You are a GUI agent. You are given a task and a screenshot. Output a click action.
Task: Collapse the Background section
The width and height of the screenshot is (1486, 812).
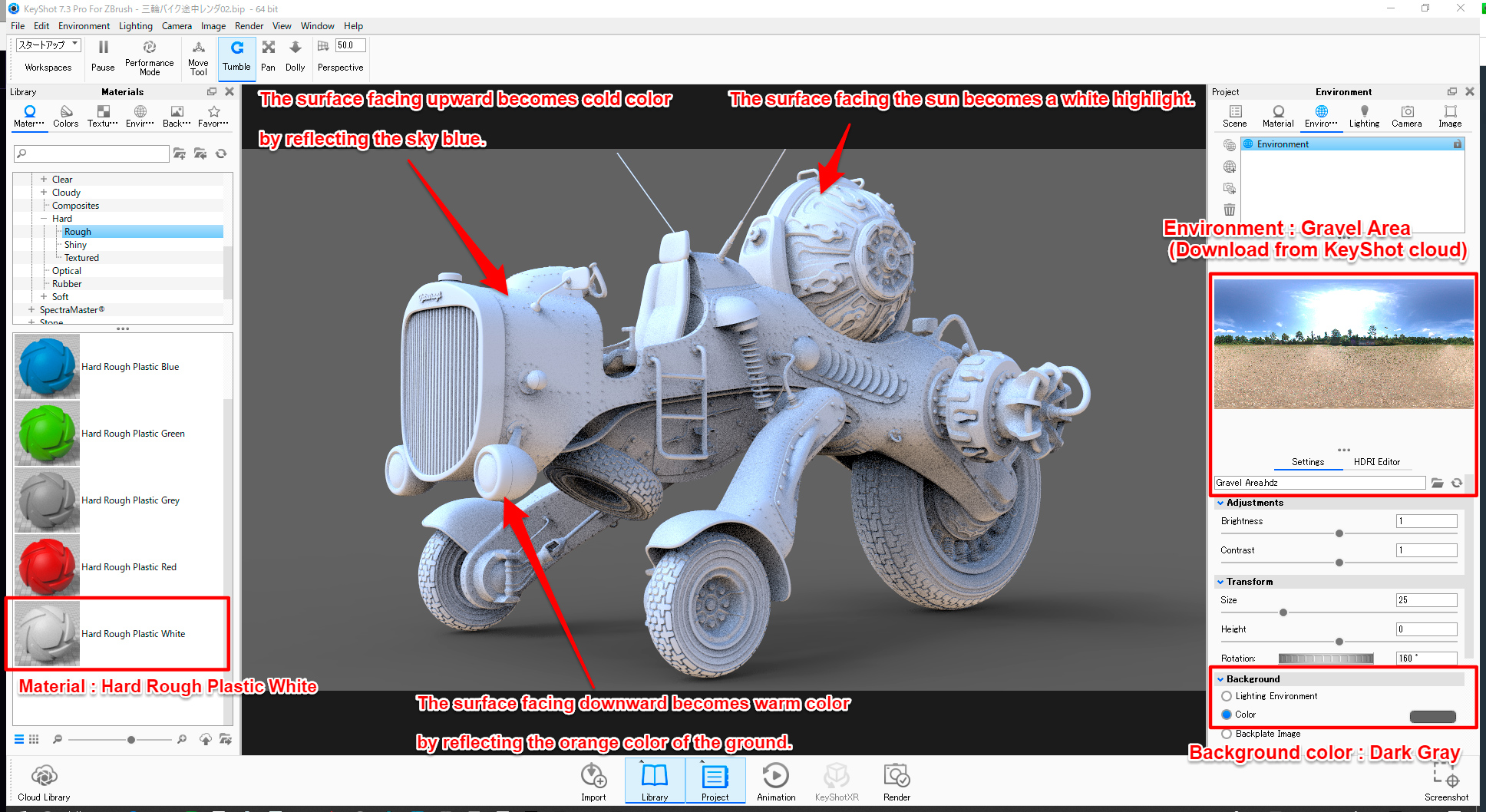tap(1220, 679)
